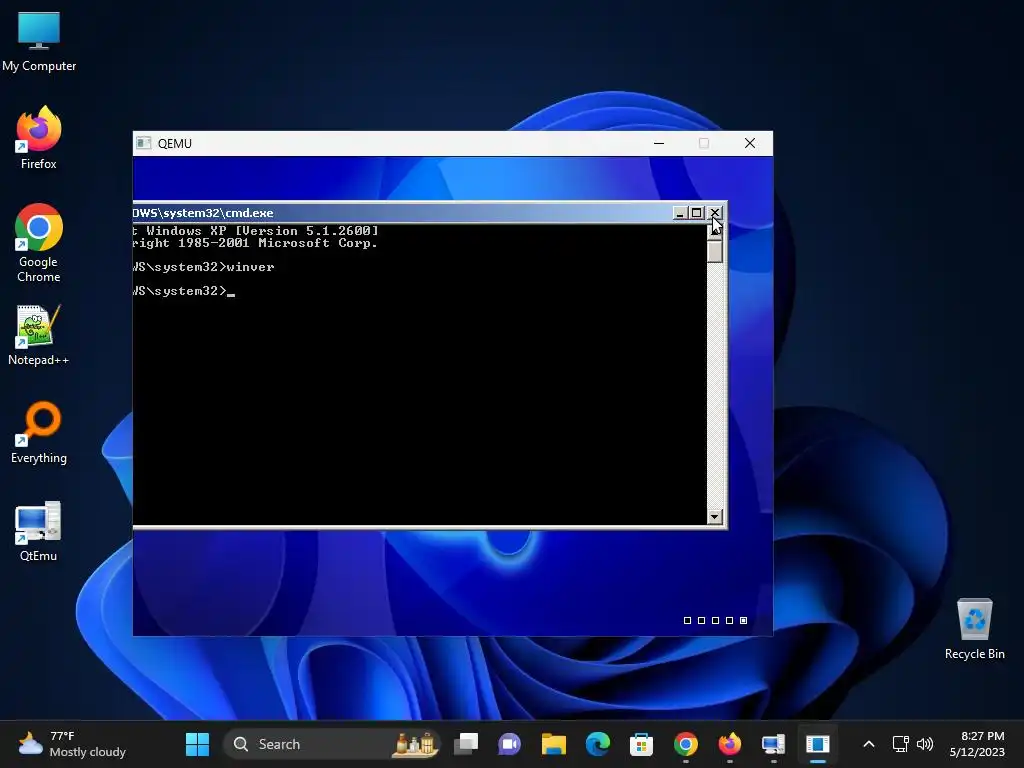
Task: Select the Google Chrome desktop shortcut
Action: coord(39,243)
